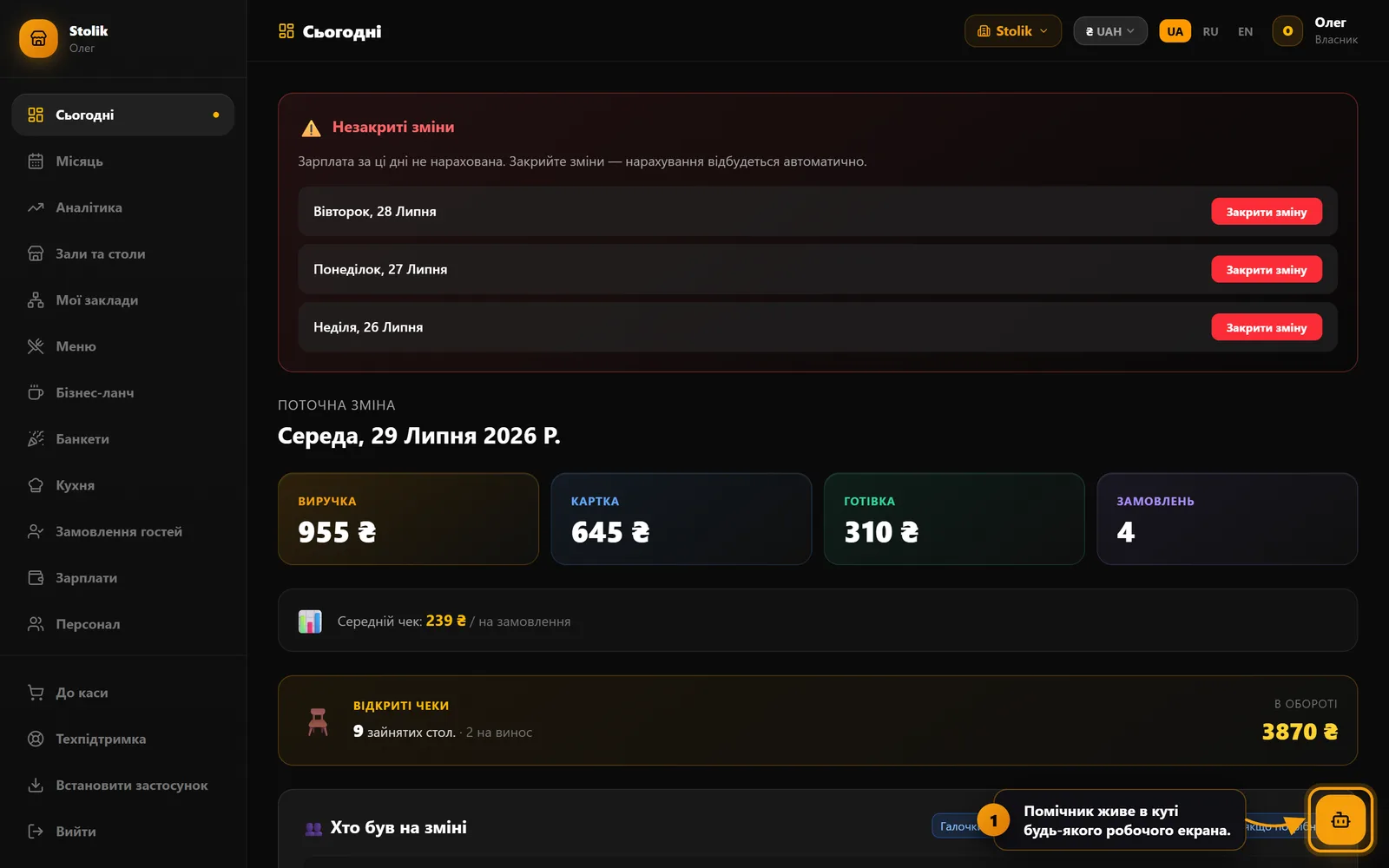Switch language to RU
Screen dimensions: 1389x868
point(1210,31)
